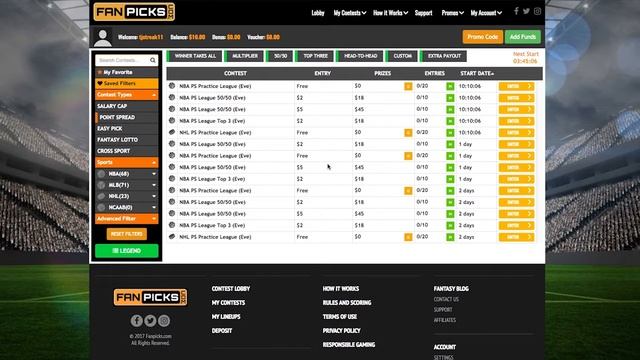
Task: Enter the NHL PS Practice League starting 10:10:06
Action: pos(516,133)
